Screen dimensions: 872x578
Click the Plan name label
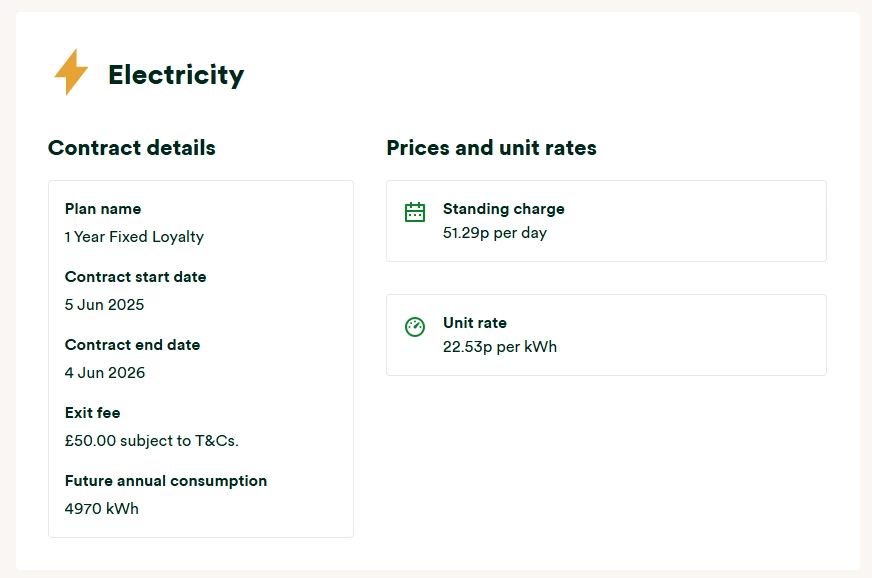tap(103, 209)
